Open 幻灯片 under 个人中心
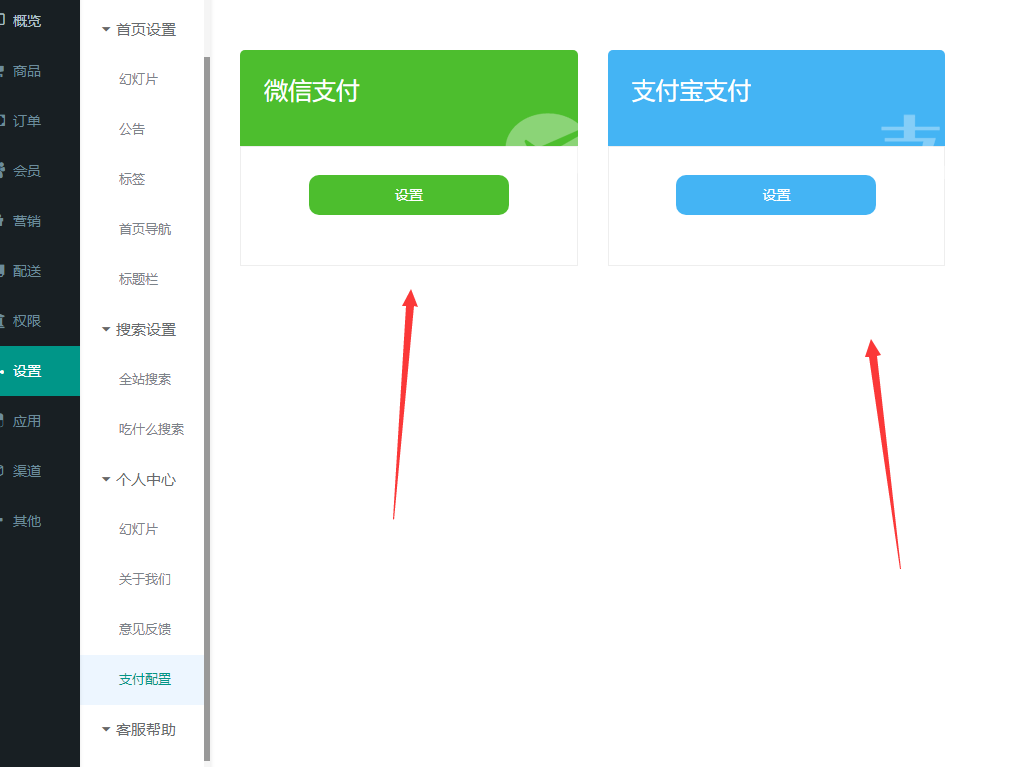 click(138, 529)
